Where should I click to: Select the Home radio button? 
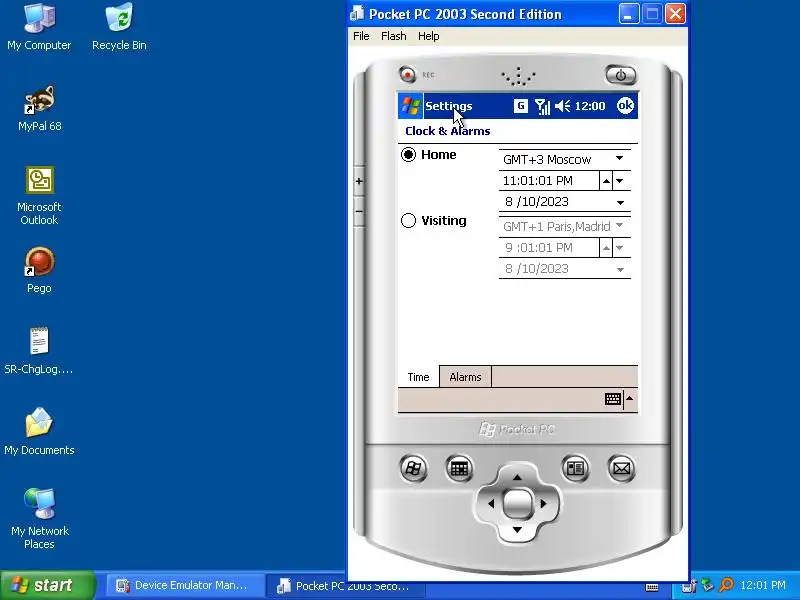pos(408,155)
